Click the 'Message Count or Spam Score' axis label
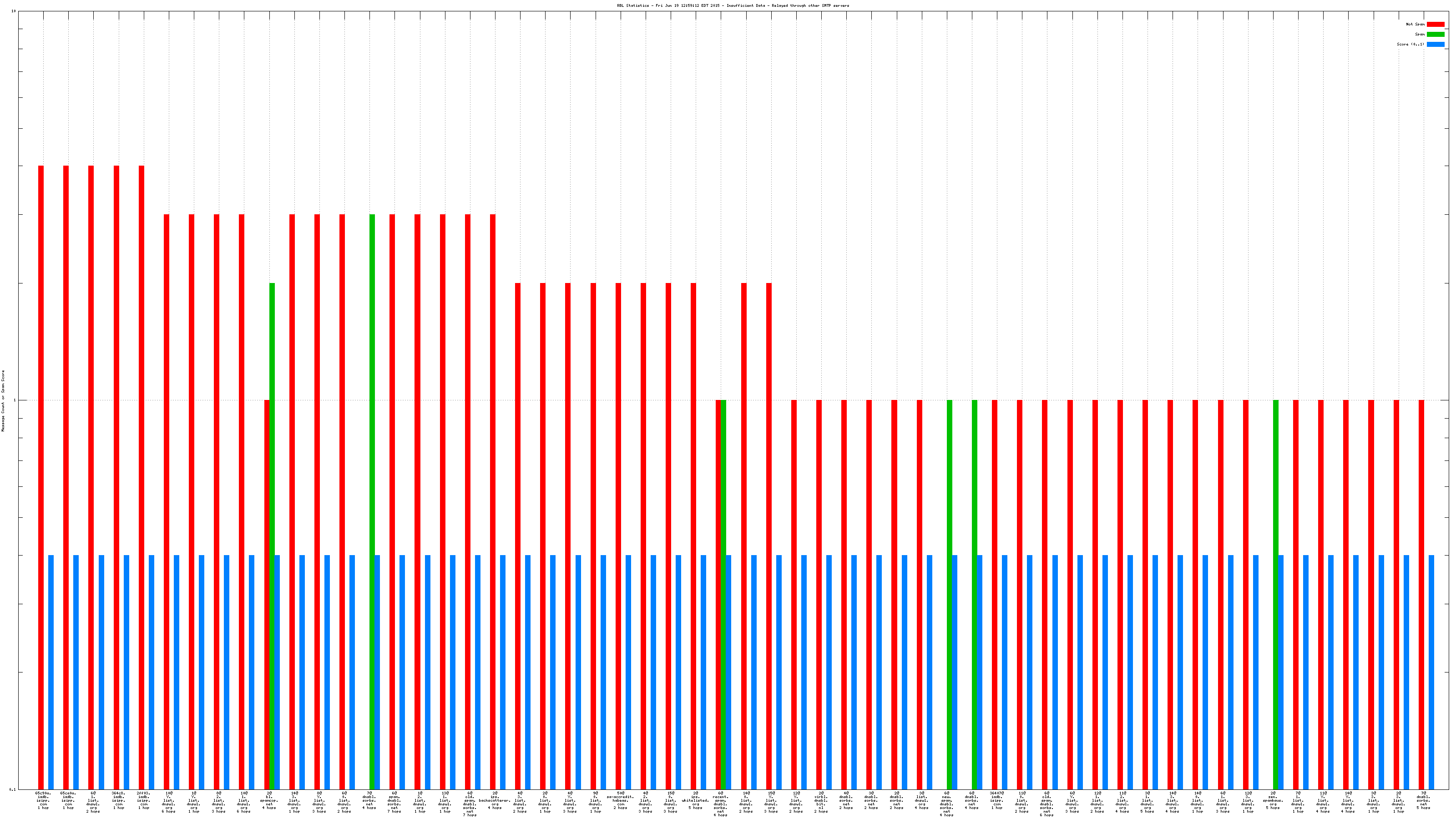The width and height of the screenshot is (1456, 819). 3,401
